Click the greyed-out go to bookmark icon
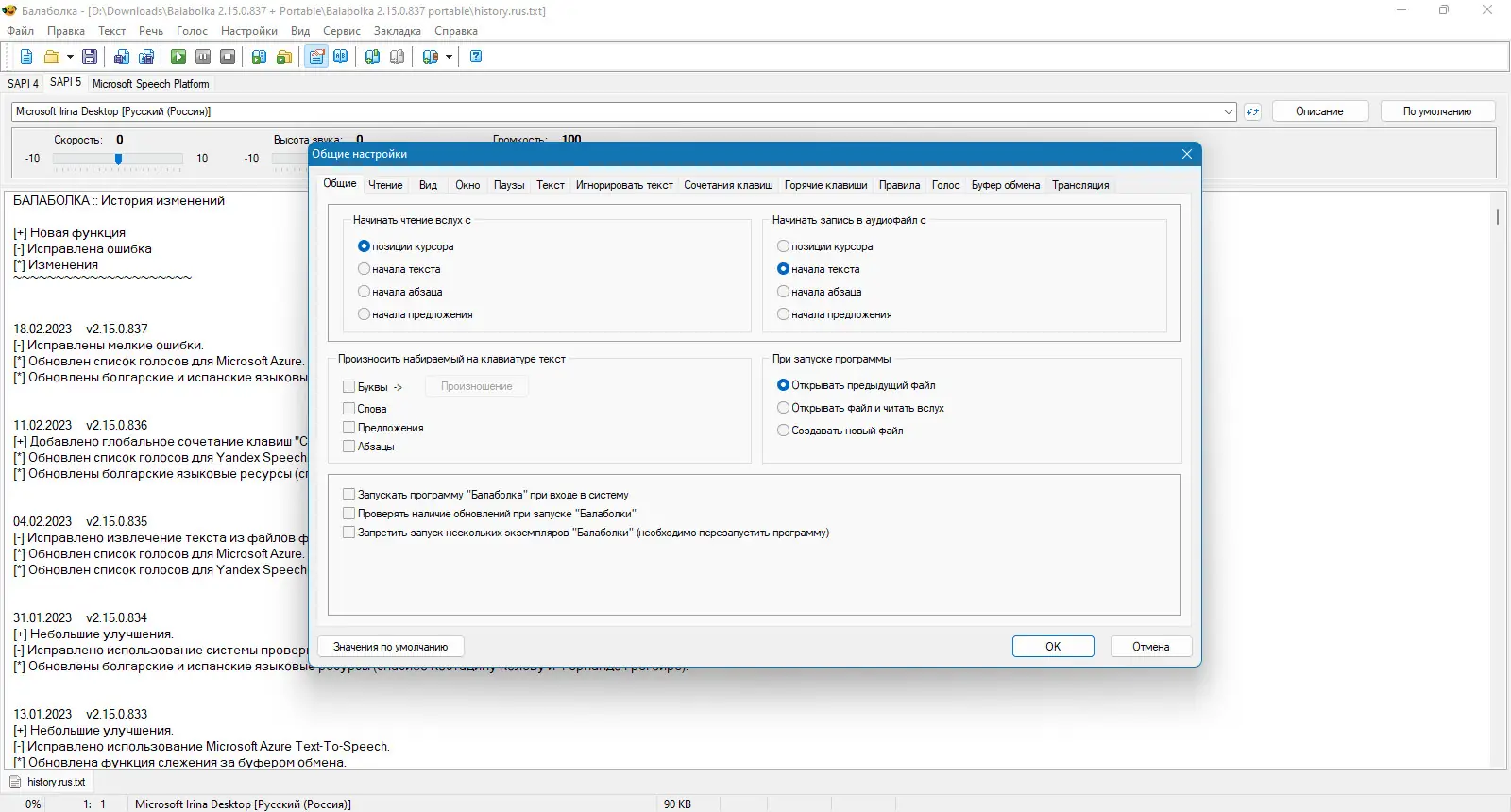 398,57
